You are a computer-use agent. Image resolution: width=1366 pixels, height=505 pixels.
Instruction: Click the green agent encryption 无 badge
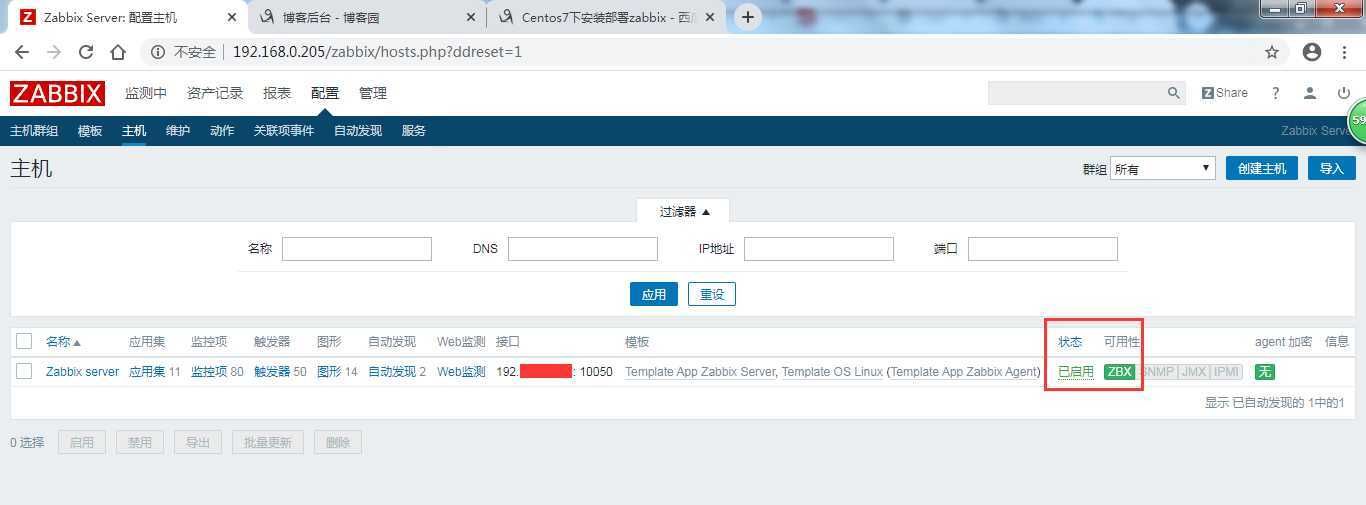point(1265,372)
